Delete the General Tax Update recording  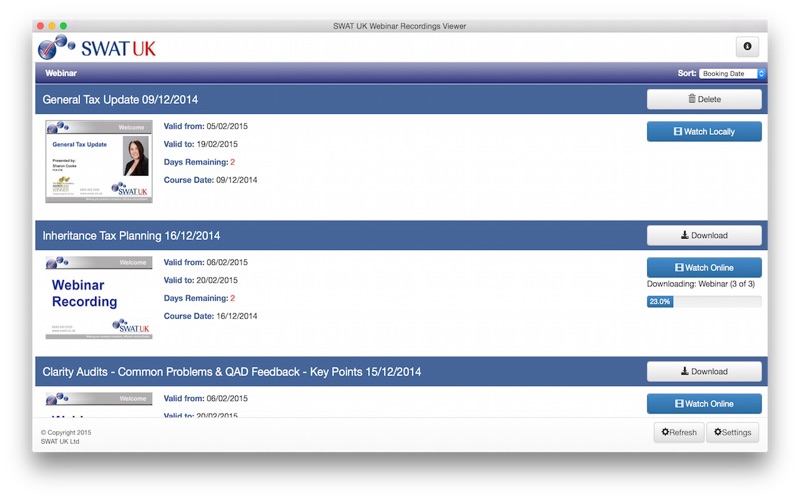point(704,99)
